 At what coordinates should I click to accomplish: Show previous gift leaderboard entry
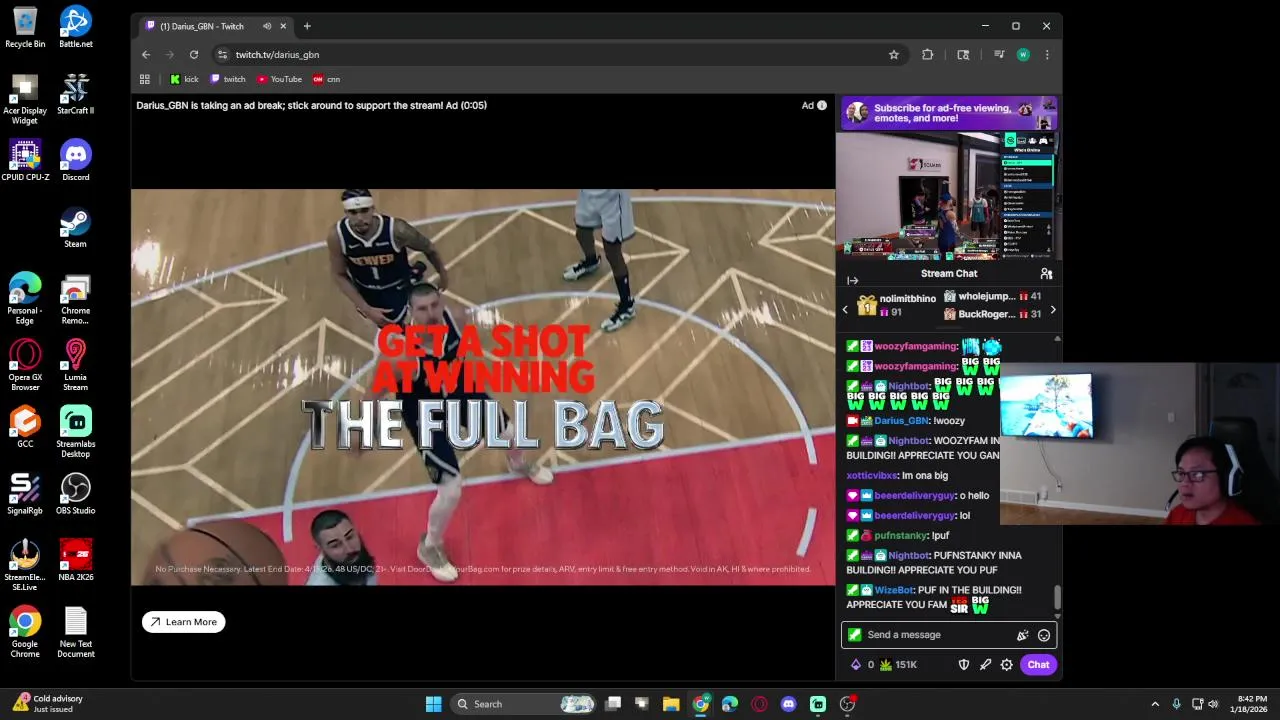(845, 310)
